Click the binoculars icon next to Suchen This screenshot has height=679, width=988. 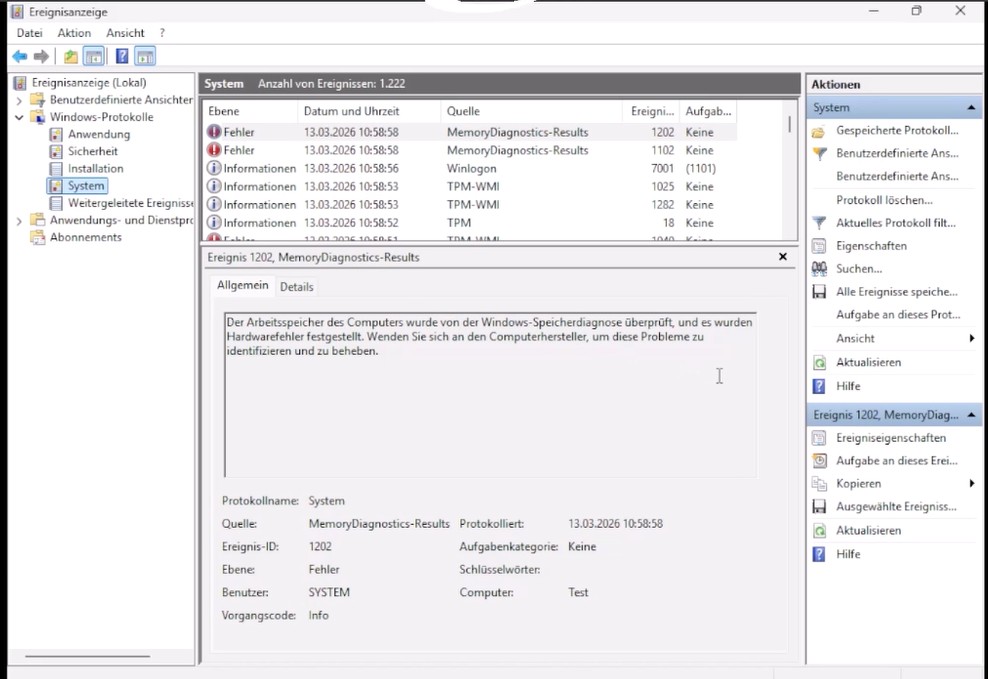819,269
